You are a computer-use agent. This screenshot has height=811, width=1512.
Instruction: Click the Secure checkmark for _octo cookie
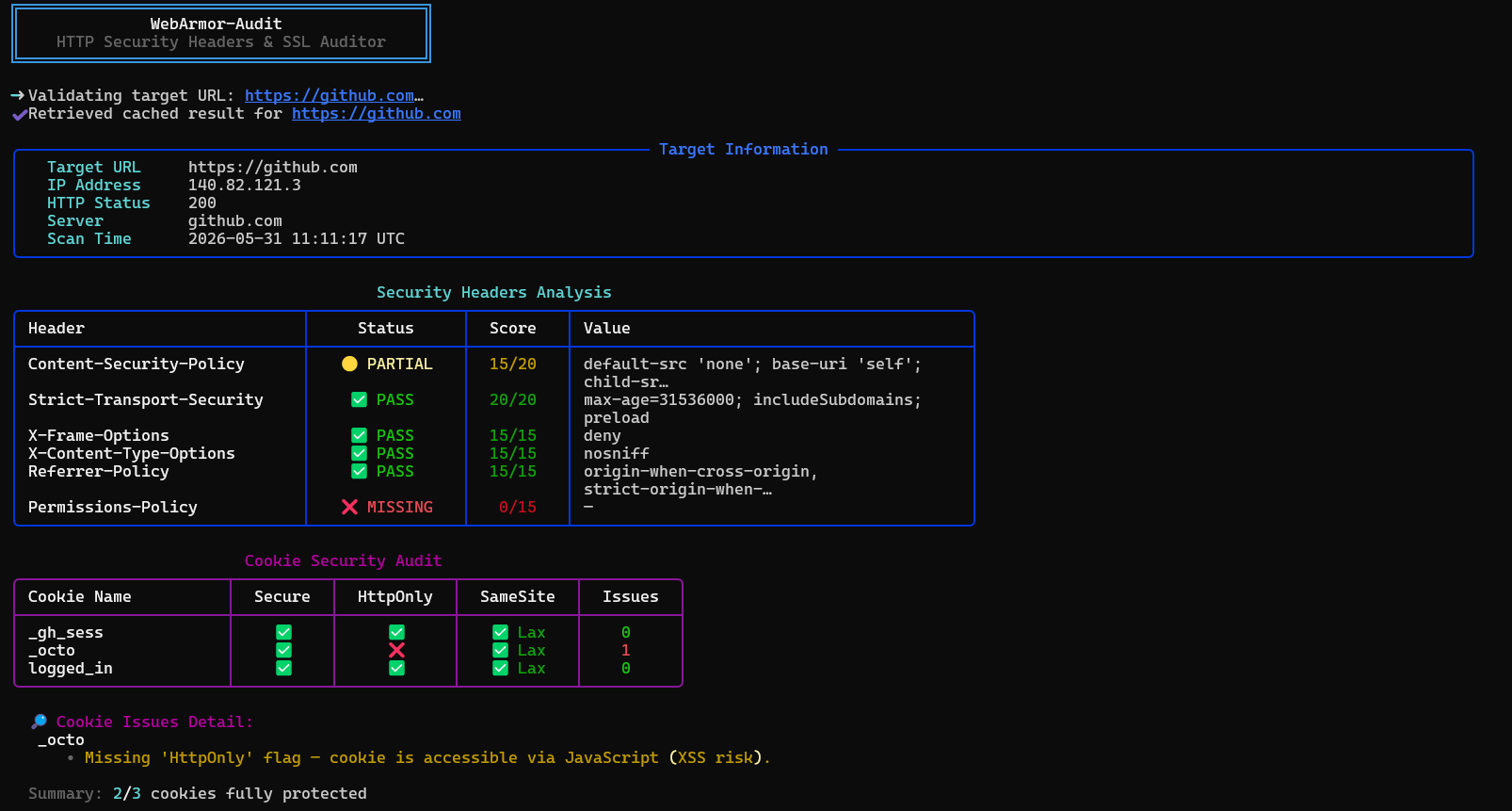pos(283,650)
